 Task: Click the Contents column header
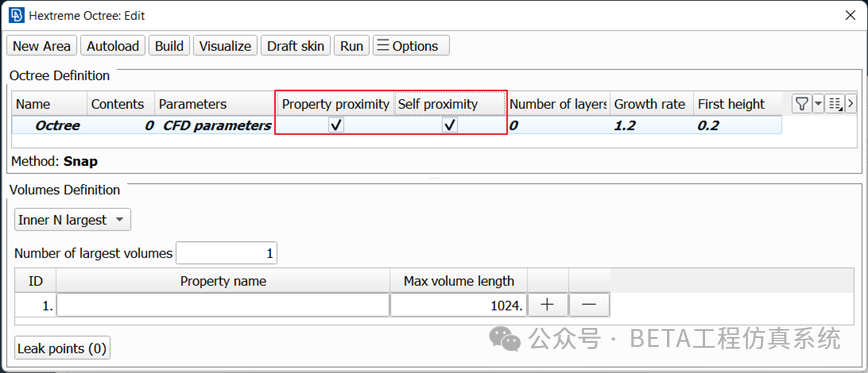pos(121,104)
